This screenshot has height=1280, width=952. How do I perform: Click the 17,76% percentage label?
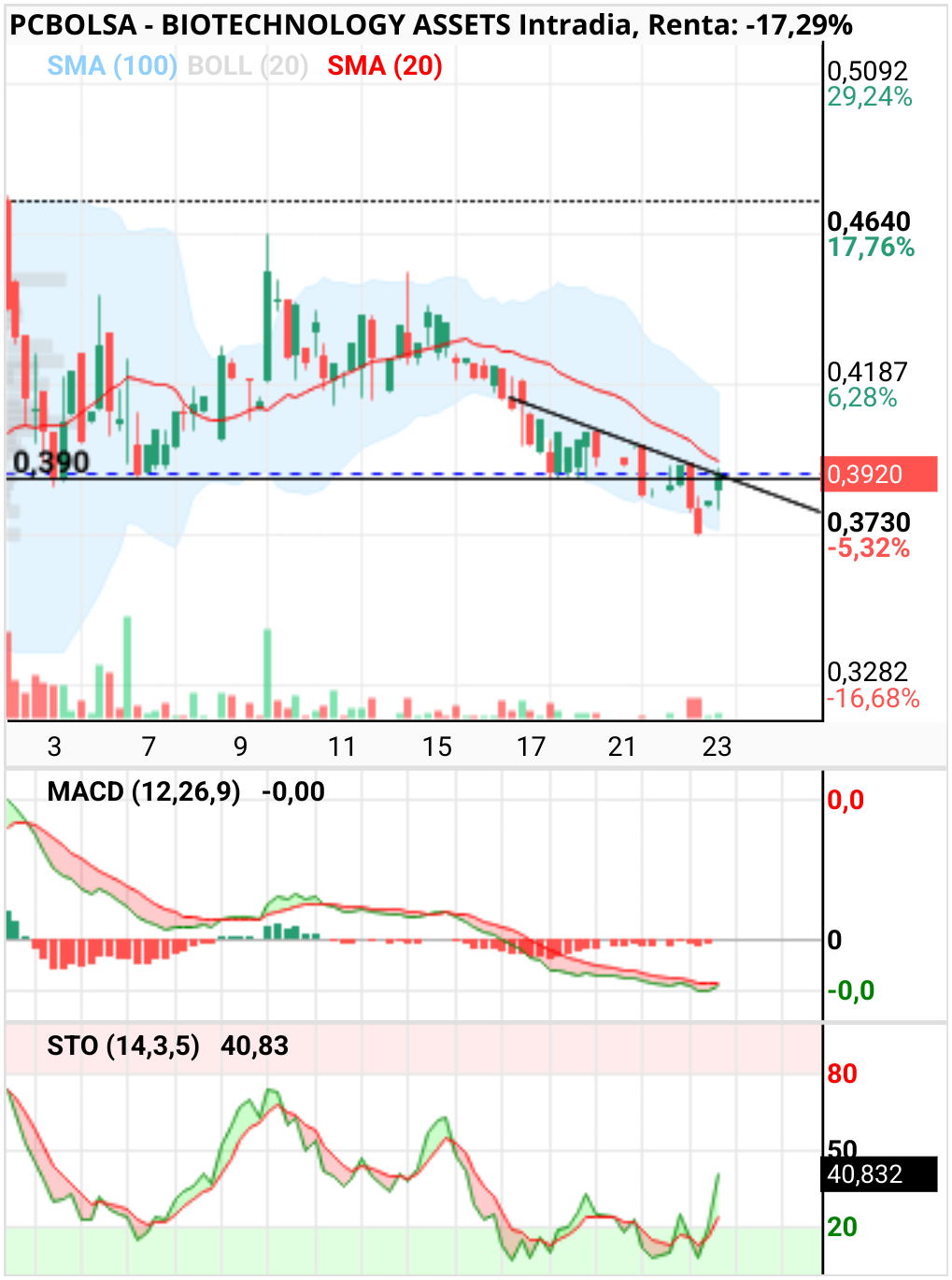(871, 247)
